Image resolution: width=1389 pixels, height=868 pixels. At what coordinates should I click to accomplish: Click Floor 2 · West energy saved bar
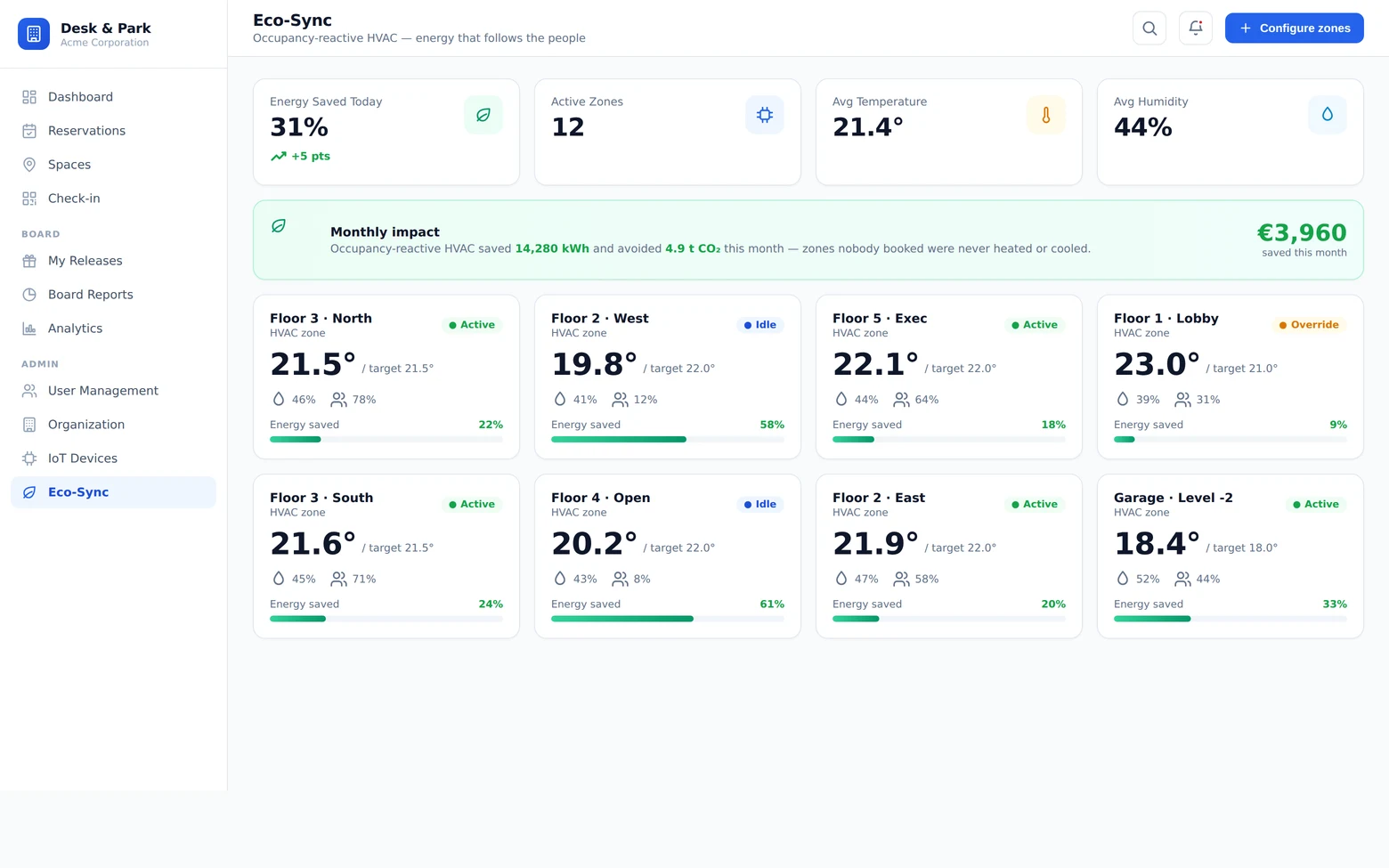point(668,439)
